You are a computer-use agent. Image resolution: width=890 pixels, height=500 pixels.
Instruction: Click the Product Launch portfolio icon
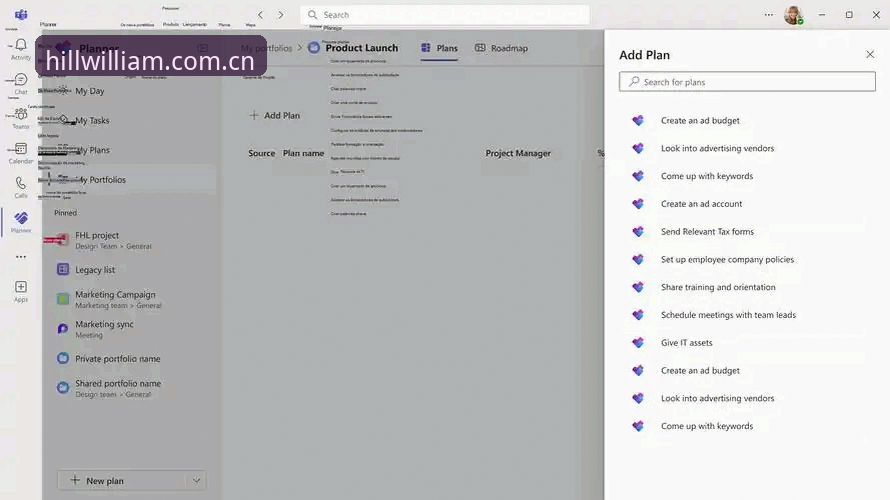pos(314,48)
